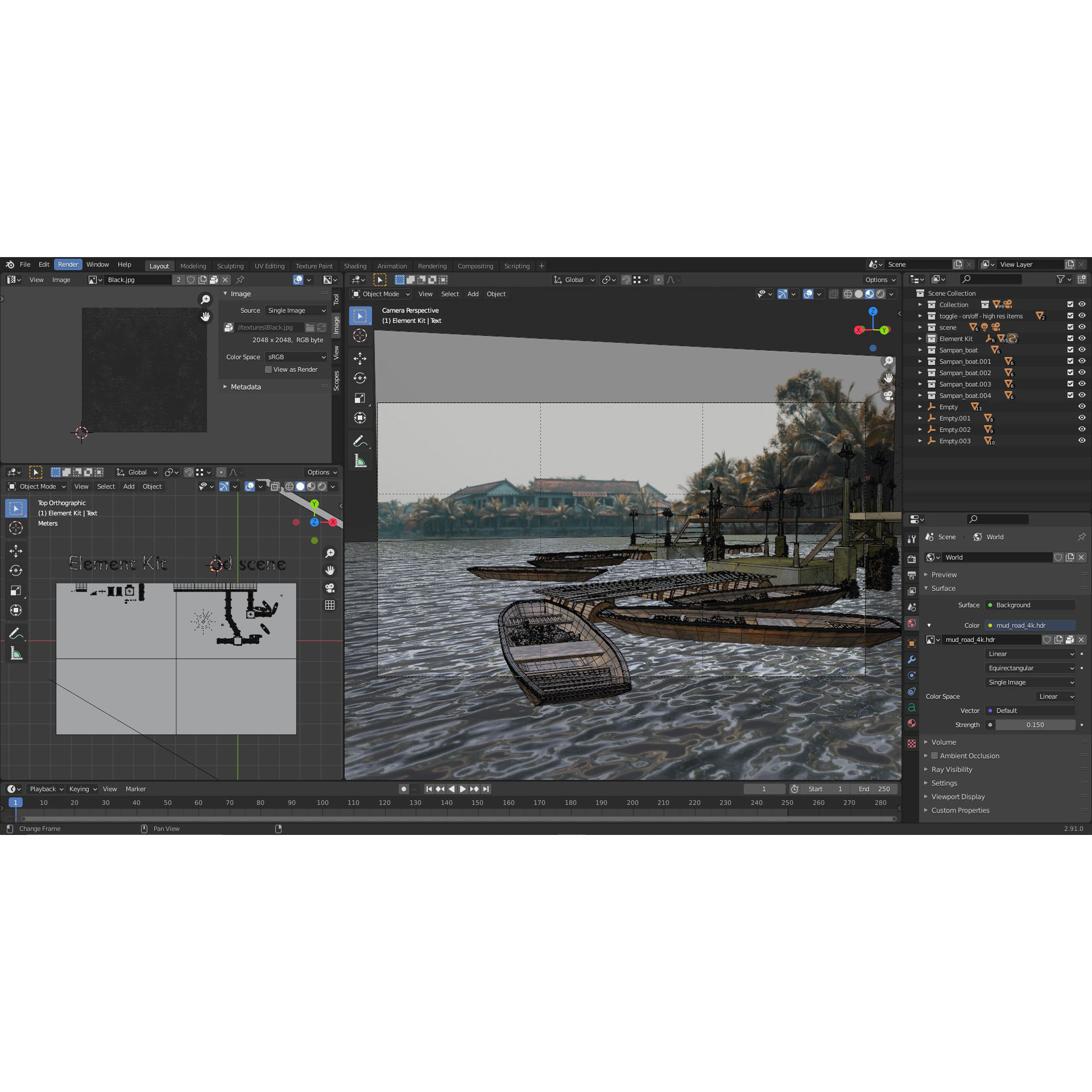Exclude Element Kit collection checkbox
The image size is (1092, 1092).
(x=1070, y=338)
